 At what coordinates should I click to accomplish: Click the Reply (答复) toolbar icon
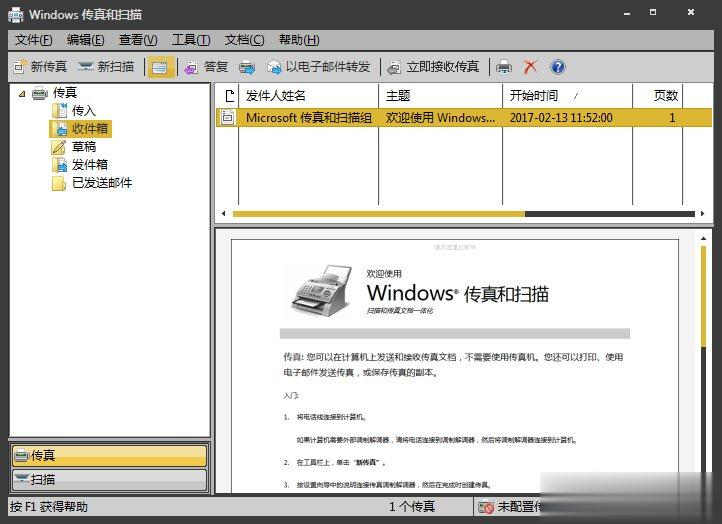[x=191, y=68]
